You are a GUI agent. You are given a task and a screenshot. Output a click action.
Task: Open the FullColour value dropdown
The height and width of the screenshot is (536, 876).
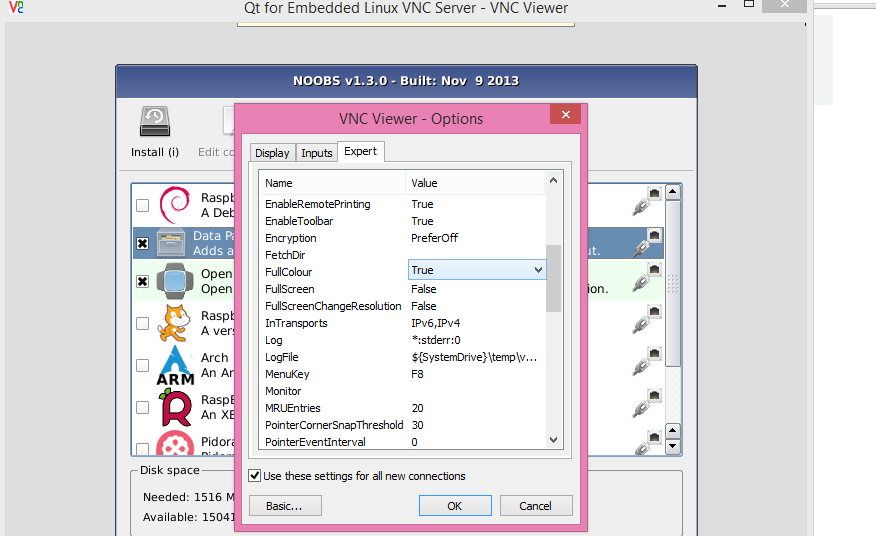point(538,270)
